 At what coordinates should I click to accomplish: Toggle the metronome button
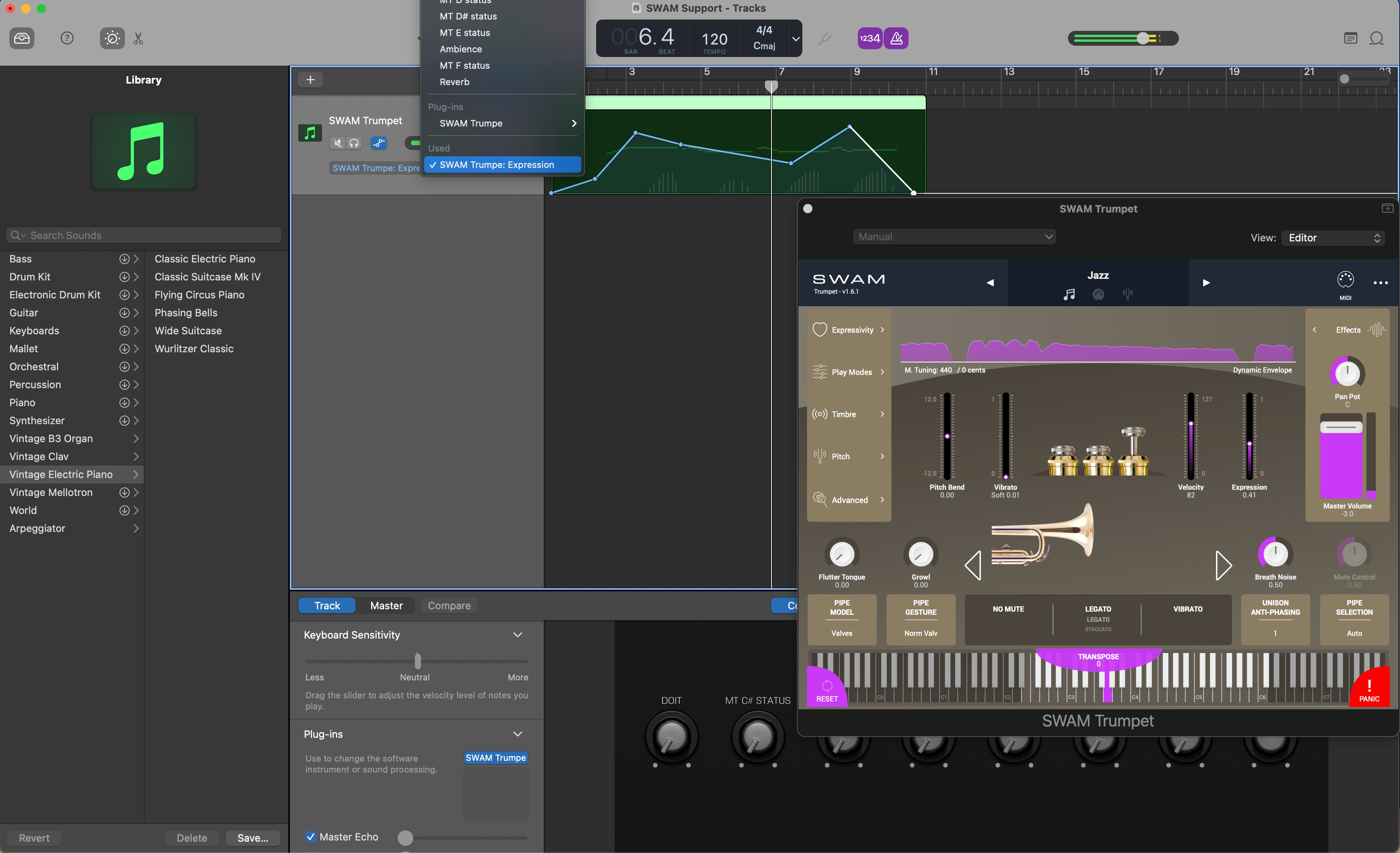click(x=896, y=38)
